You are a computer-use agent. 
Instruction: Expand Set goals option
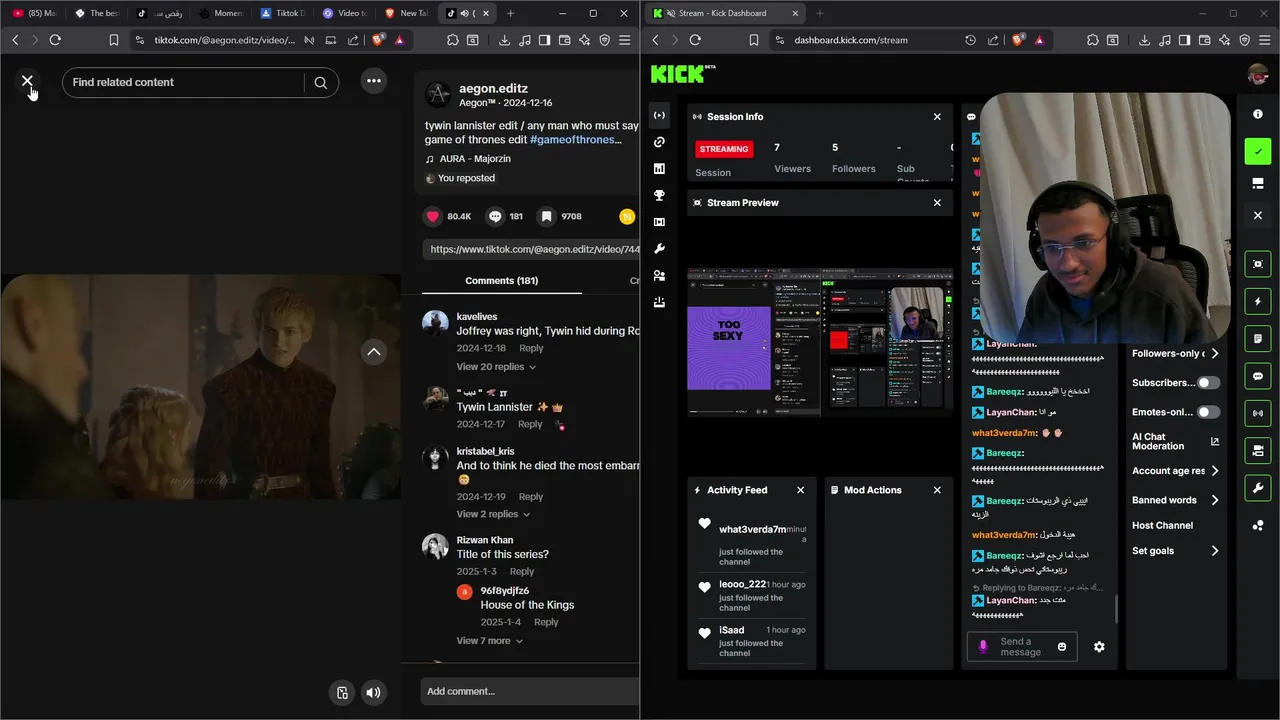1215,551
